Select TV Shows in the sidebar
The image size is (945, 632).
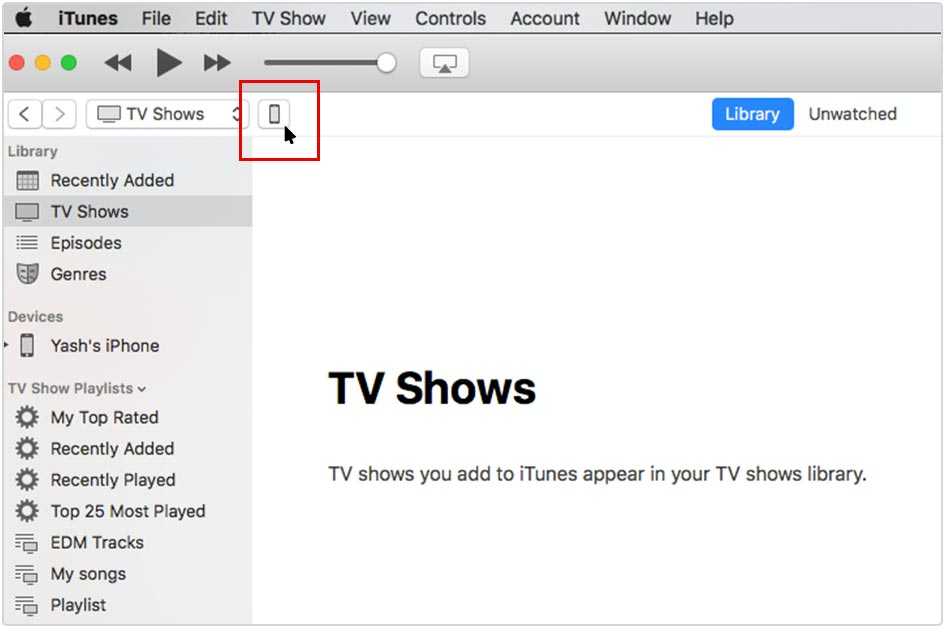[128, 211]
